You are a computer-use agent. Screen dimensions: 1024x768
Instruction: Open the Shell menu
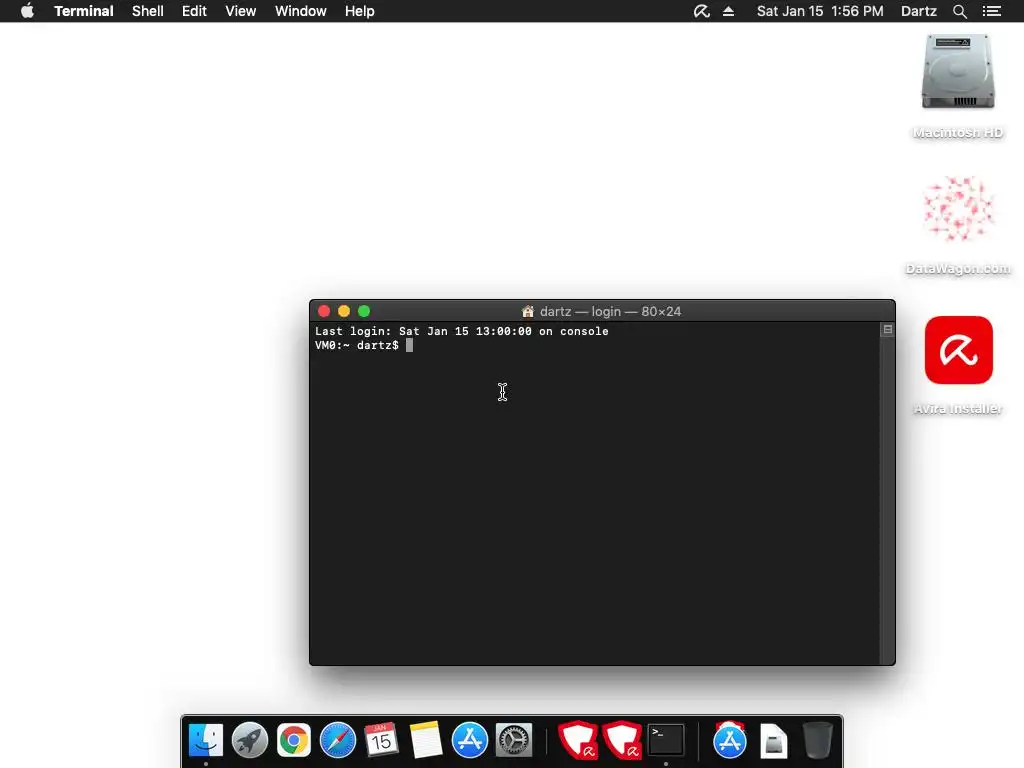[x=148, y=11]
